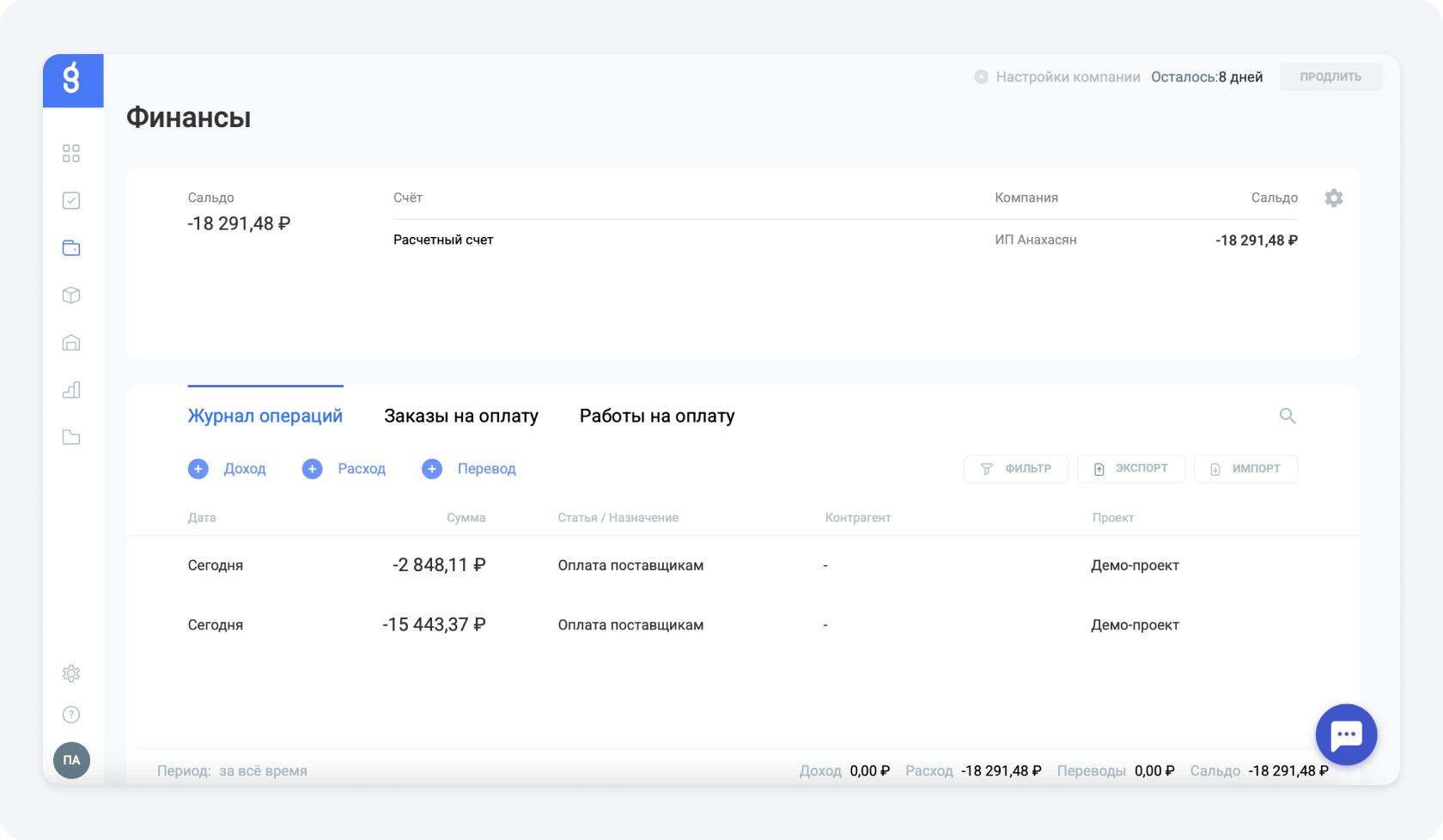
Task: Click the accounts gear settings icon
Action: point(1333,198)
